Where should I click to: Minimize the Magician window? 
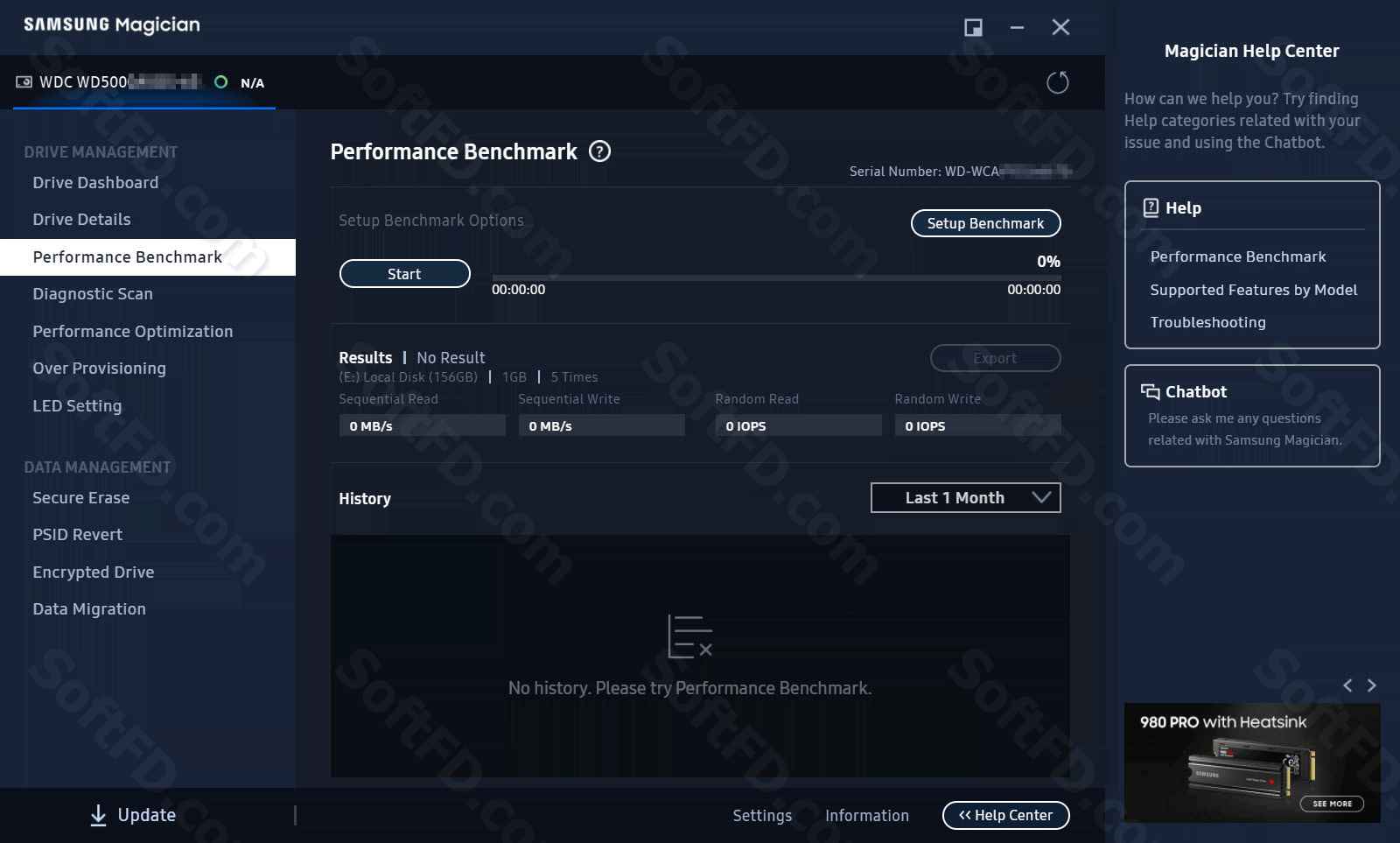[1017, 28]
